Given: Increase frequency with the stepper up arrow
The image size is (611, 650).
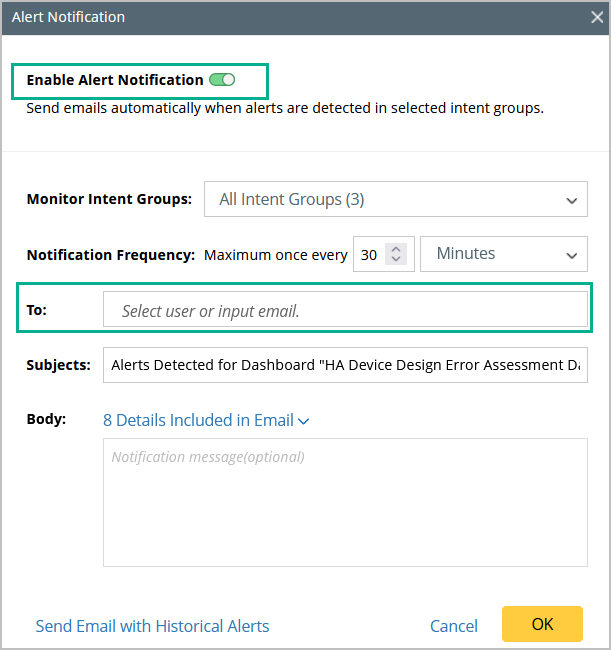Looking at the screenshot, I should pos(396,249).
